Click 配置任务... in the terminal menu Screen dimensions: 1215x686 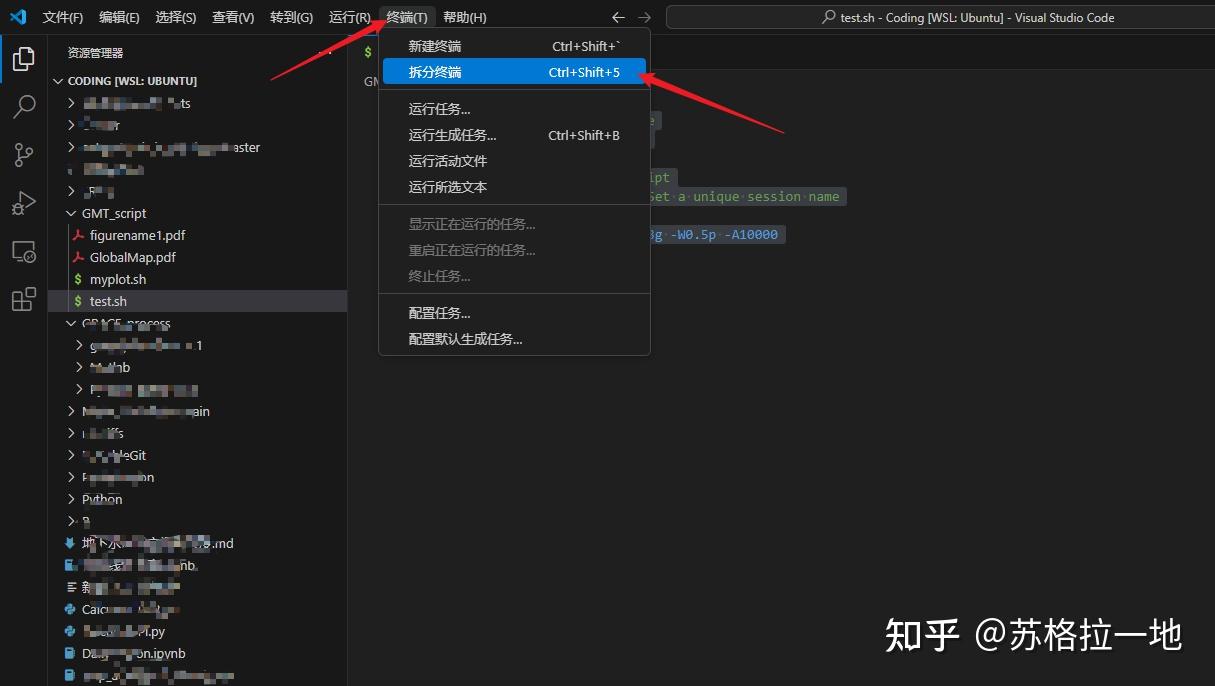pyautogui.click(x=439, y=312)
